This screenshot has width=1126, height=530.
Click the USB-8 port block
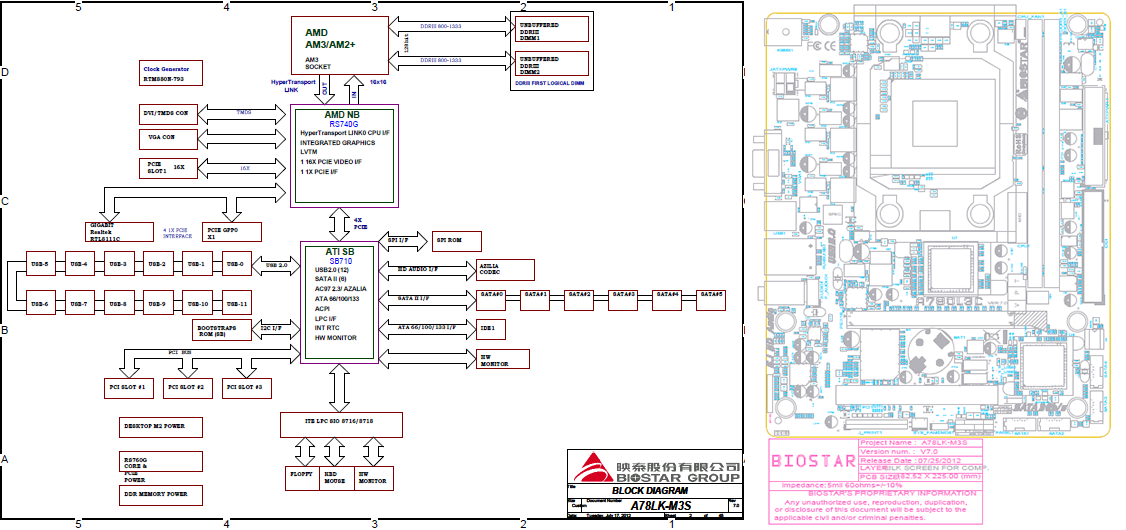pos(118,302)
